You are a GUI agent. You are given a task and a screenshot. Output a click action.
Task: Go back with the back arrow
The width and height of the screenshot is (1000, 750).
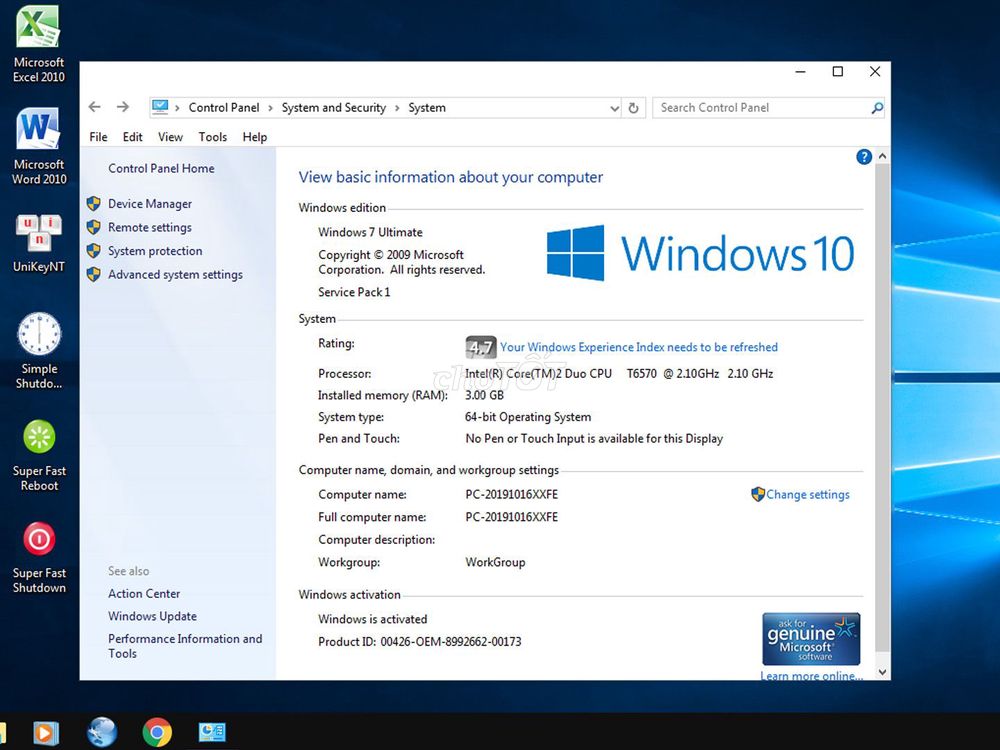pos(94,107)
